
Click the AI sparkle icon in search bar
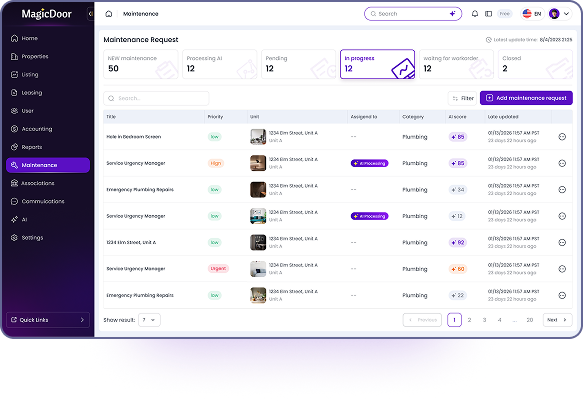[452, 14]
